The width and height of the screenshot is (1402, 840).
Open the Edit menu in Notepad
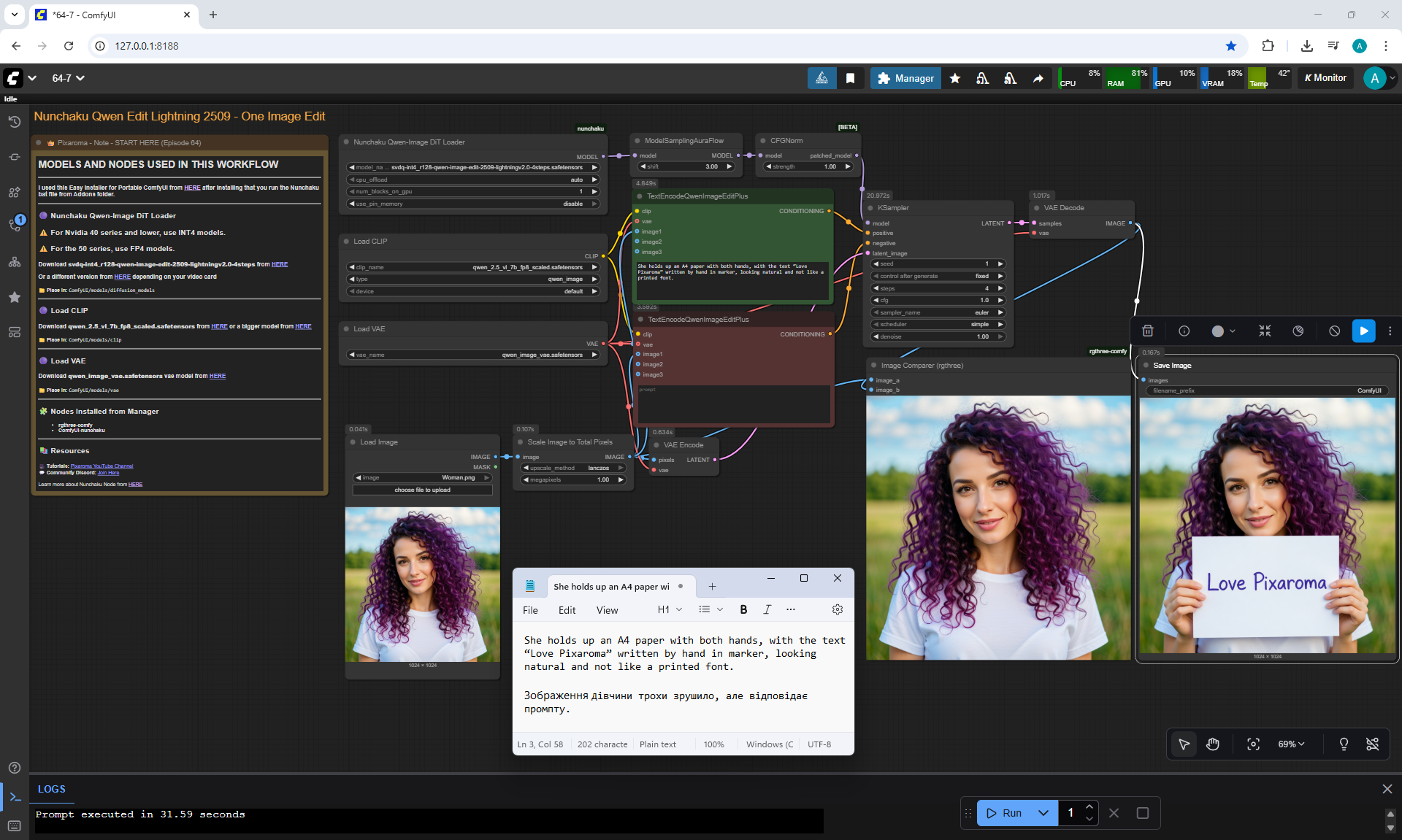click(x=567, y=610)
